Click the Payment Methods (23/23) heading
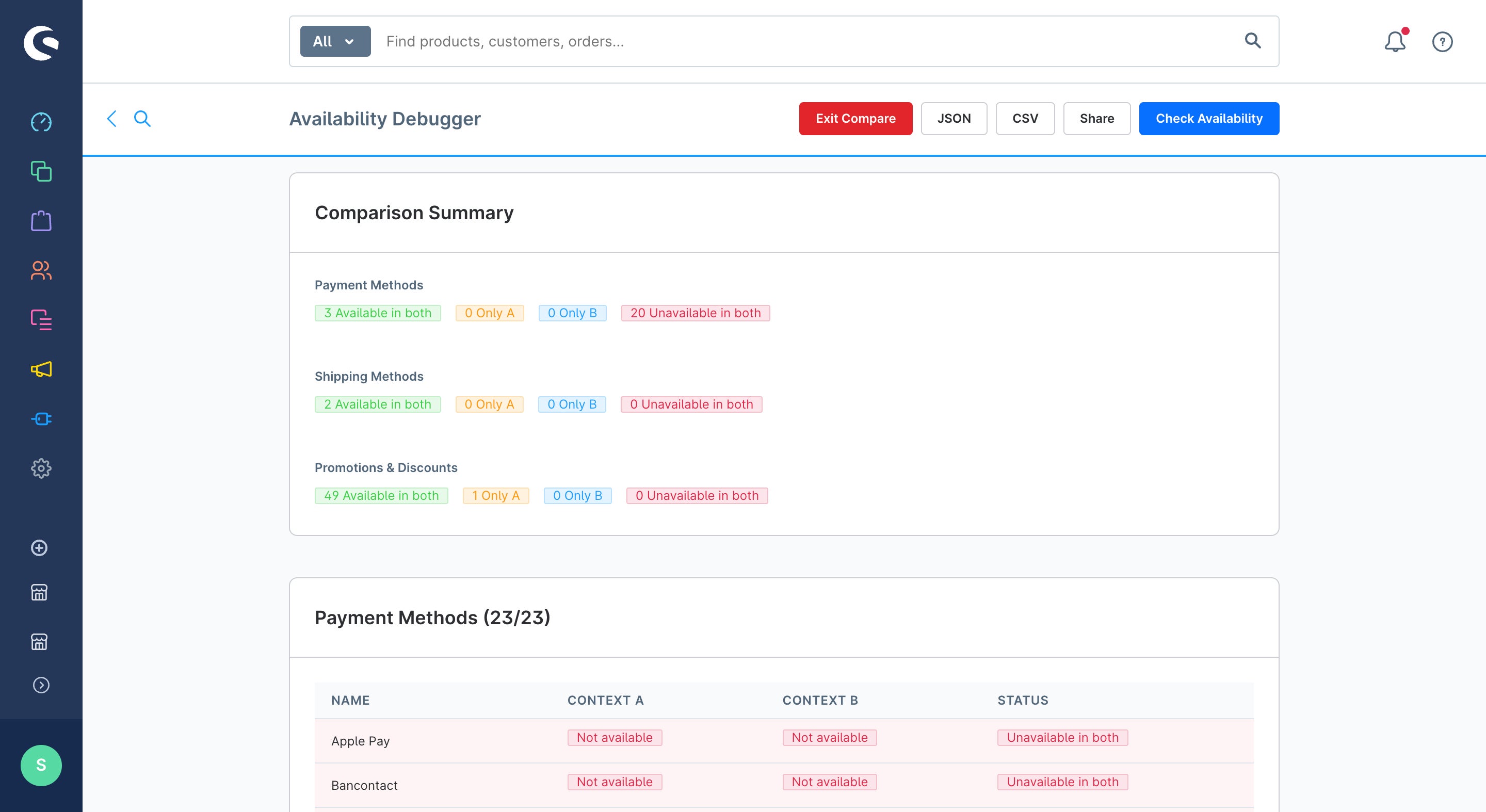 (433, 618)
